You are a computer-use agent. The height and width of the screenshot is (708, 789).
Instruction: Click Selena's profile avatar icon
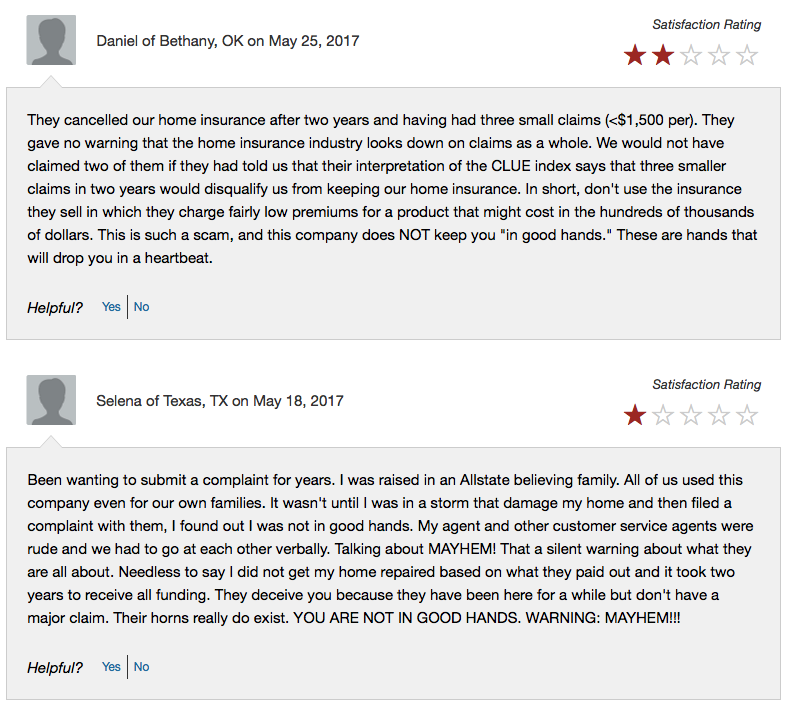coord(51,401)
